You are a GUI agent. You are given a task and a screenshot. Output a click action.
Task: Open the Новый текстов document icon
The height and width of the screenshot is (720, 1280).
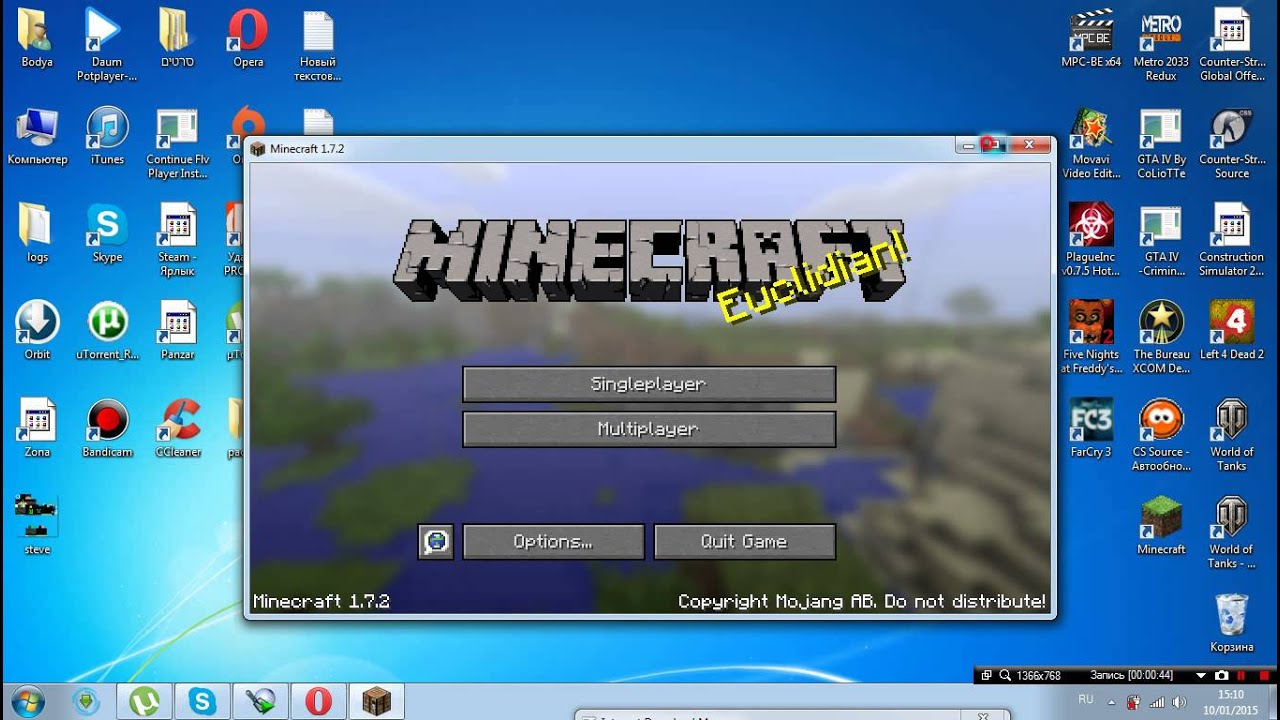pyautogui.click(x=318, y=45)
